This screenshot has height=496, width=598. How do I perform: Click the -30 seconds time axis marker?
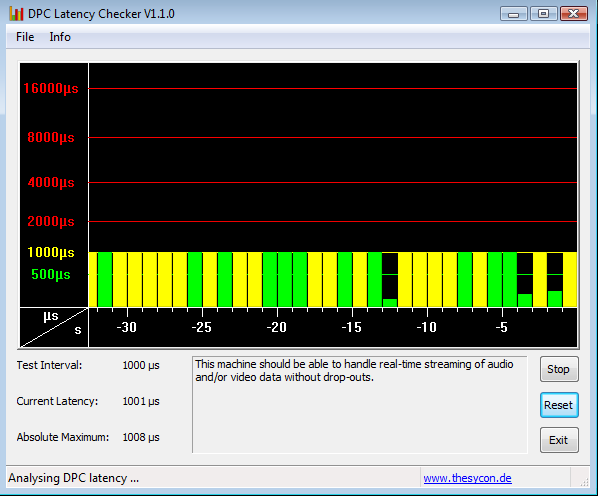126,327
